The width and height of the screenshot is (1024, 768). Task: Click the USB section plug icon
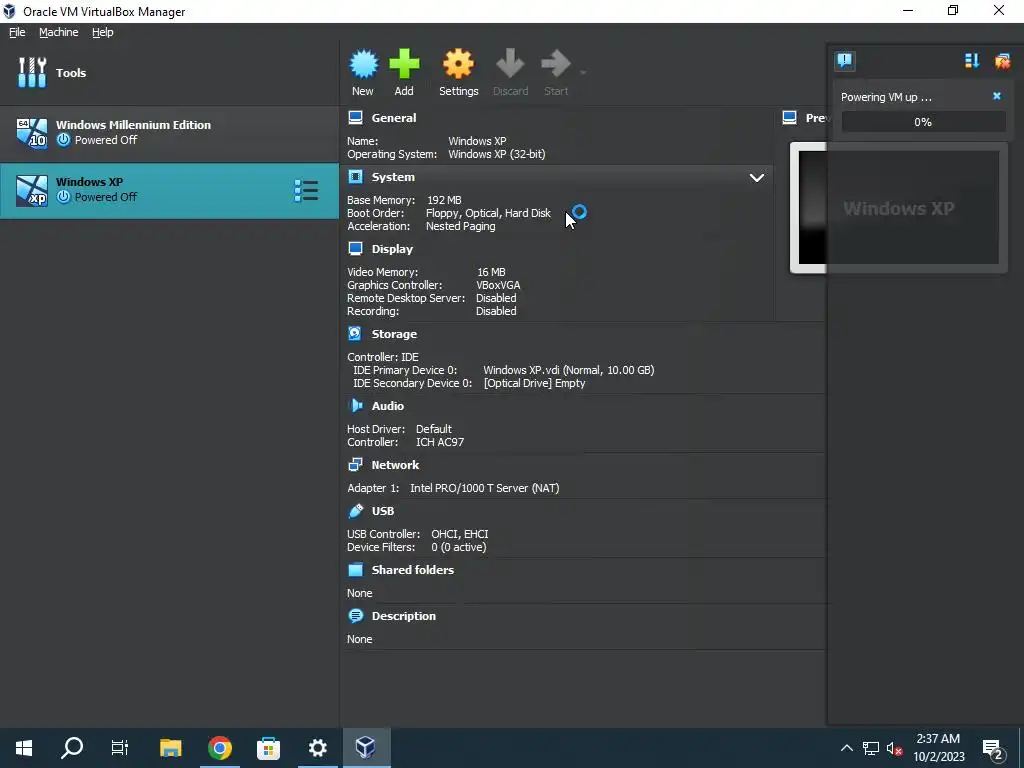[x=355, y=511]
